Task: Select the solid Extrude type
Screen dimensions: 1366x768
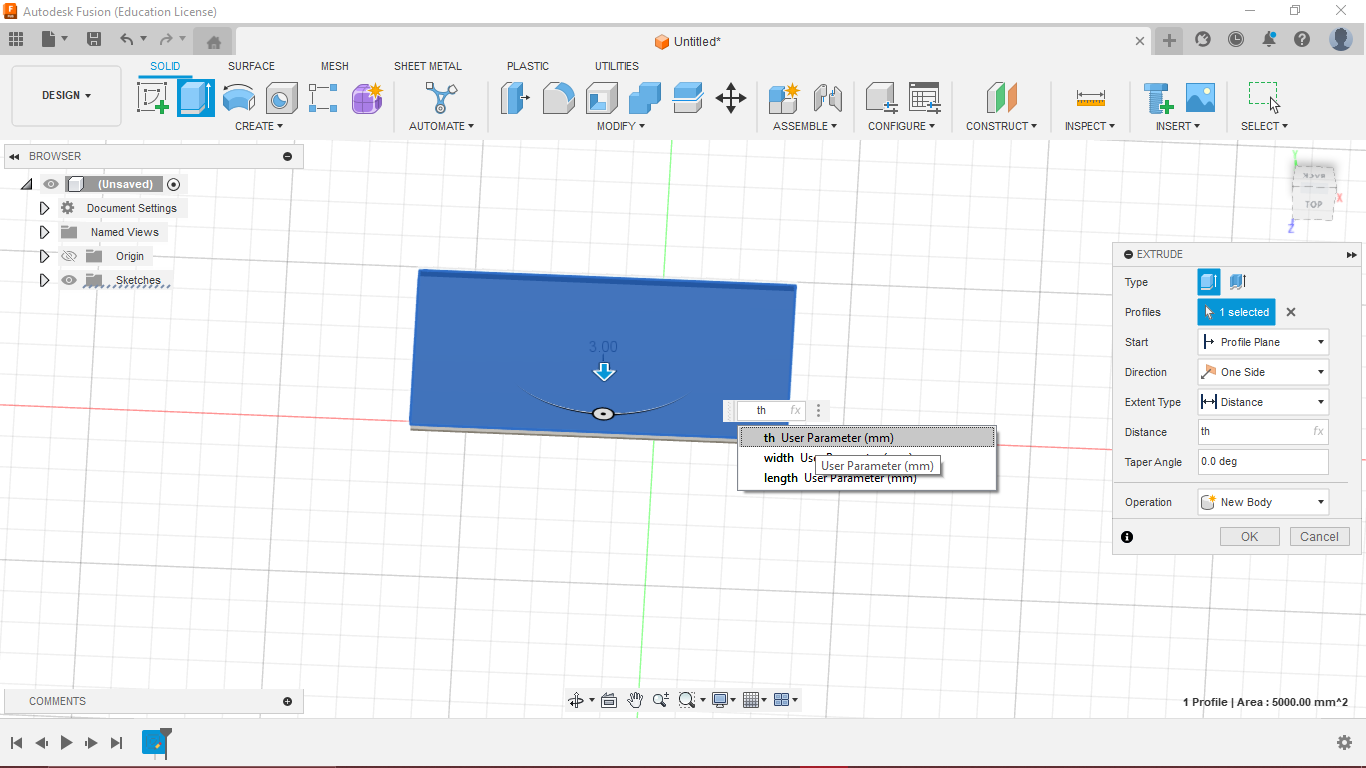Action: (1209, 282)
